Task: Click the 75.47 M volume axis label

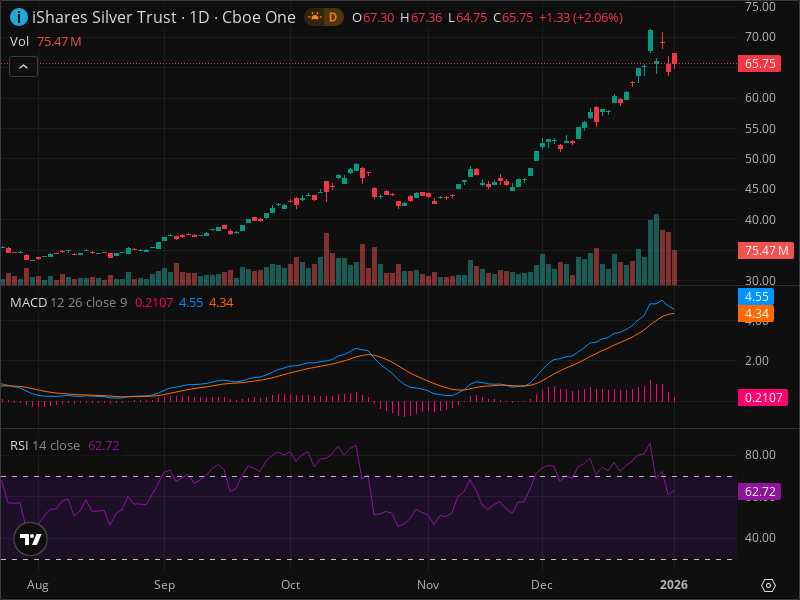Action: click(x=766, y=251)
